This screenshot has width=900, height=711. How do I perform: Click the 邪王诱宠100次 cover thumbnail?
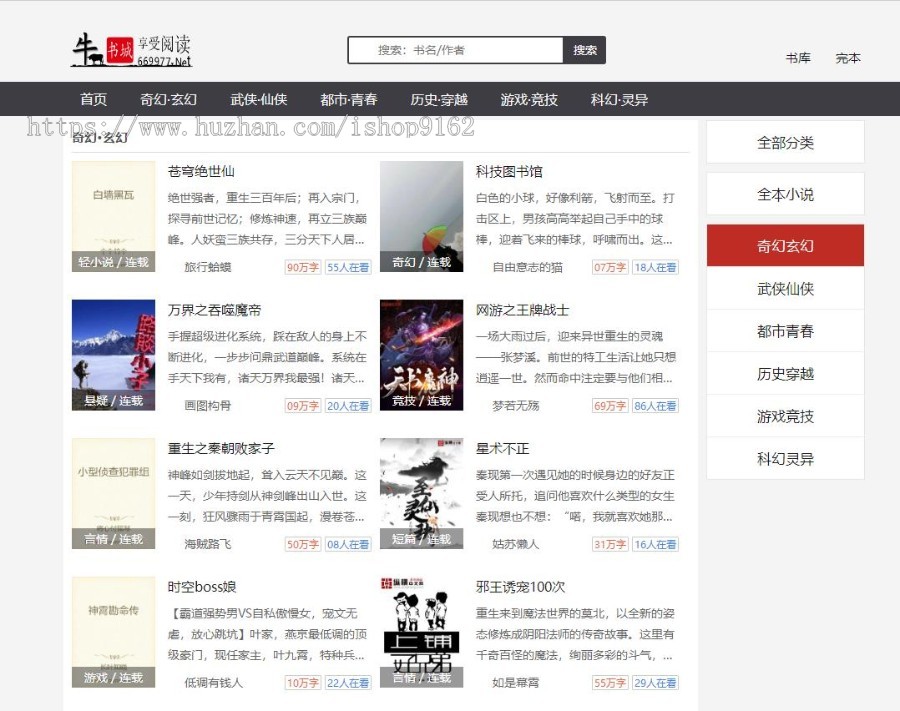421,631
